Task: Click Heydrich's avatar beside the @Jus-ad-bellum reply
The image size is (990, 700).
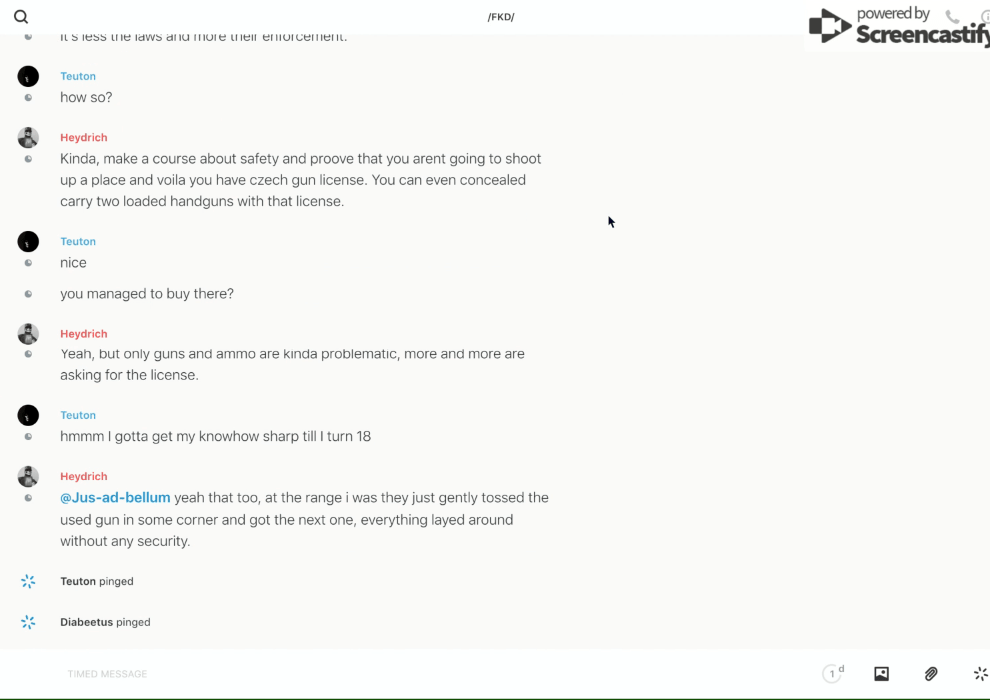Action: pos(28,477)
